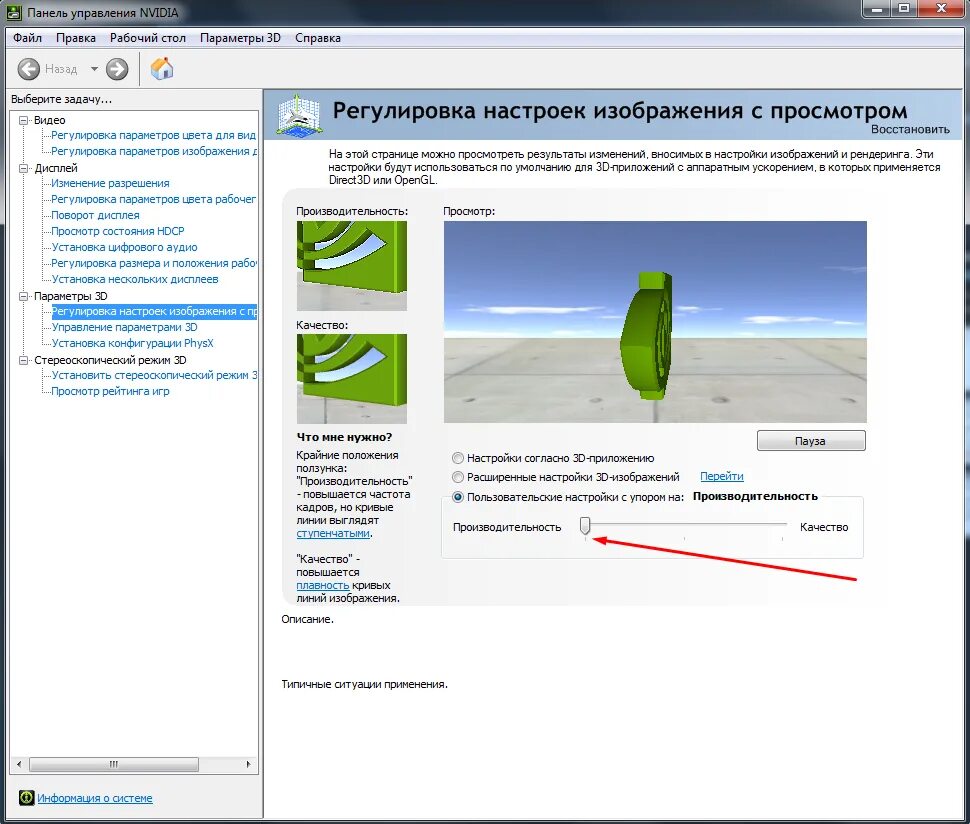Open the Файл menu
The width and height of the screenshot is (970, 824).
28,38
